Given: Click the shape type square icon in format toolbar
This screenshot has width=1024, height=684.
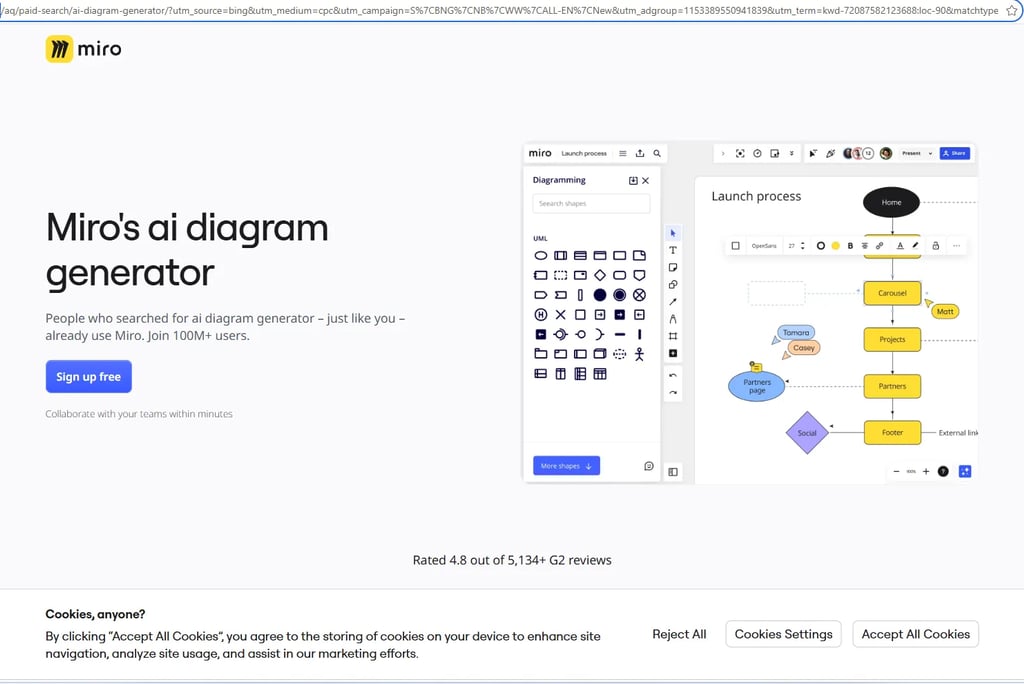Looking at the screenshot, I should pyautogui.click(x=735, y=246).
